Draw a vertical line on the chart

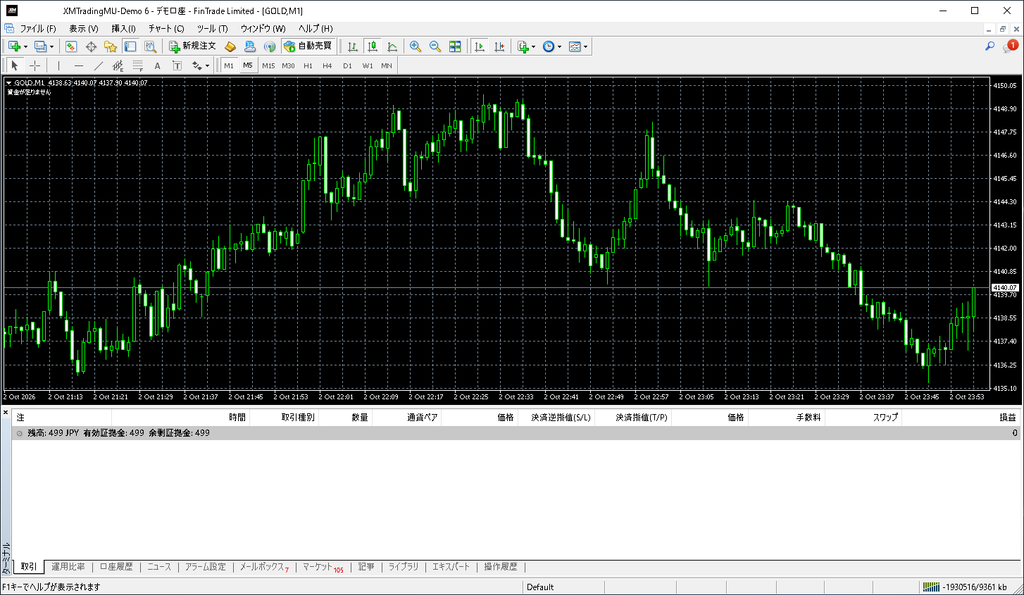[59, 65]
